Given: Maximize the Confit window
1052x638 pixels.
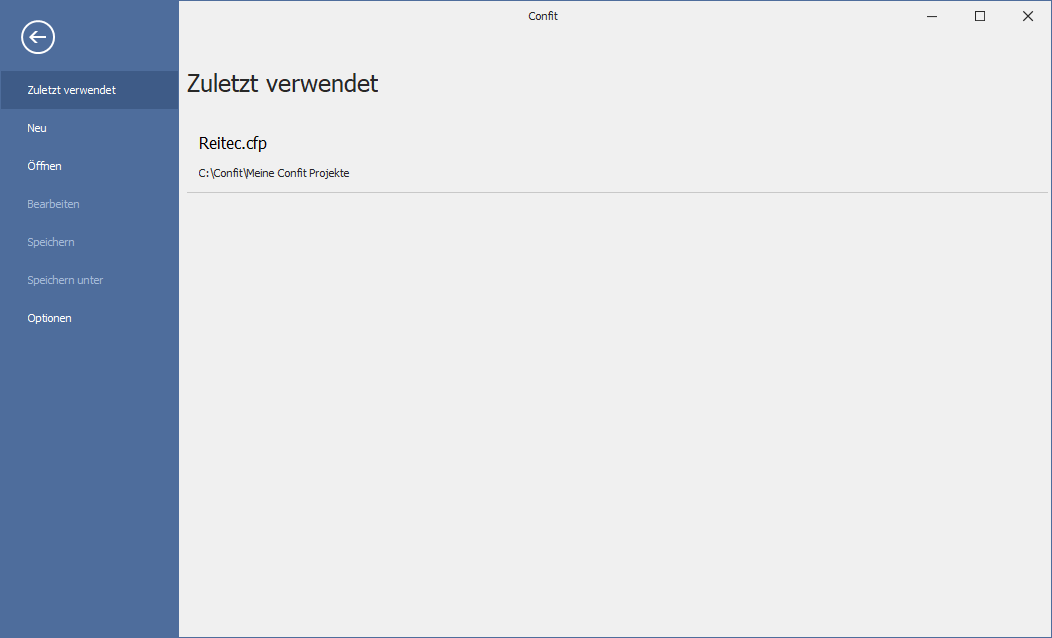Looking at the screenshot, I should [x=980, y=16].
